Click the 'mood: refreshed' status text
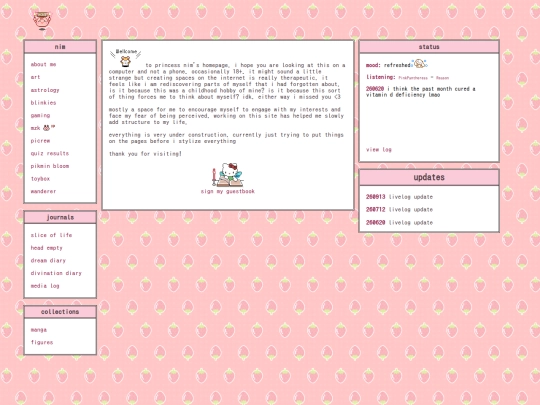The image size is (540, 405). [388, 65]
